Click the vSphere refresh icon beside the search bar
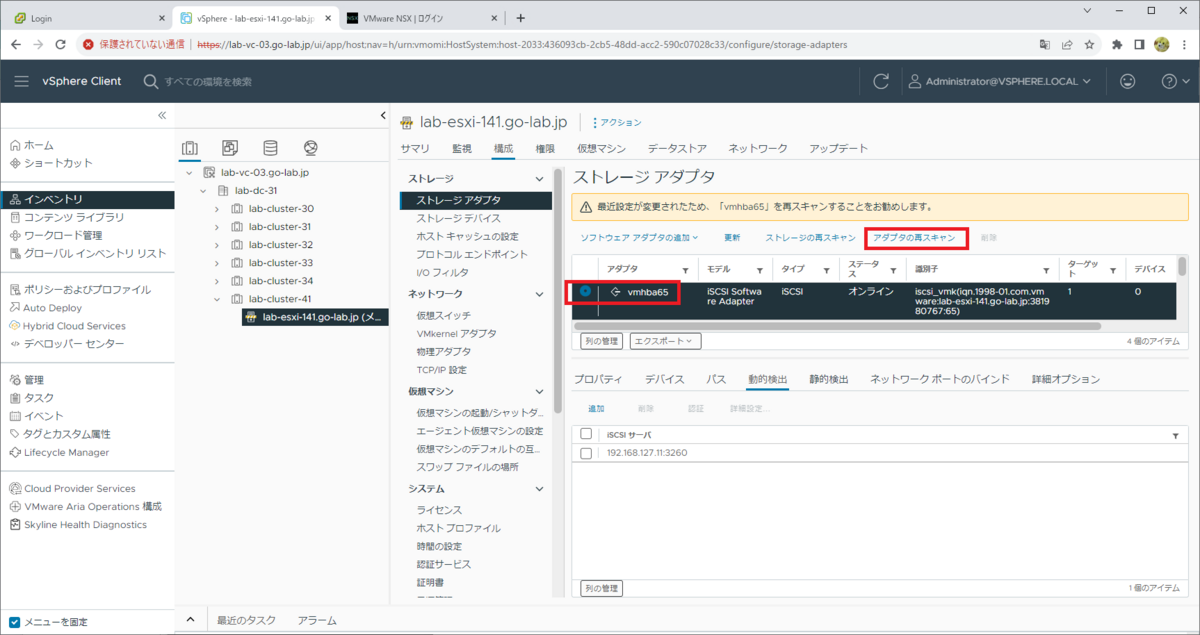The width and height of the screenshot is (1200, 635). [x=879, y=81]
